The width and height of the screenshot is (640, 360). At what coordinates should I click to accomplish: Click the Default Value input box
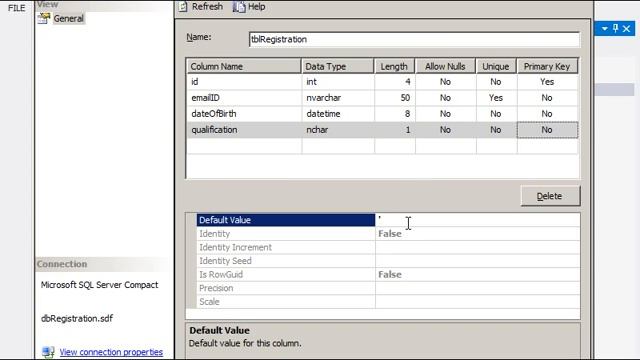[477, 220]
